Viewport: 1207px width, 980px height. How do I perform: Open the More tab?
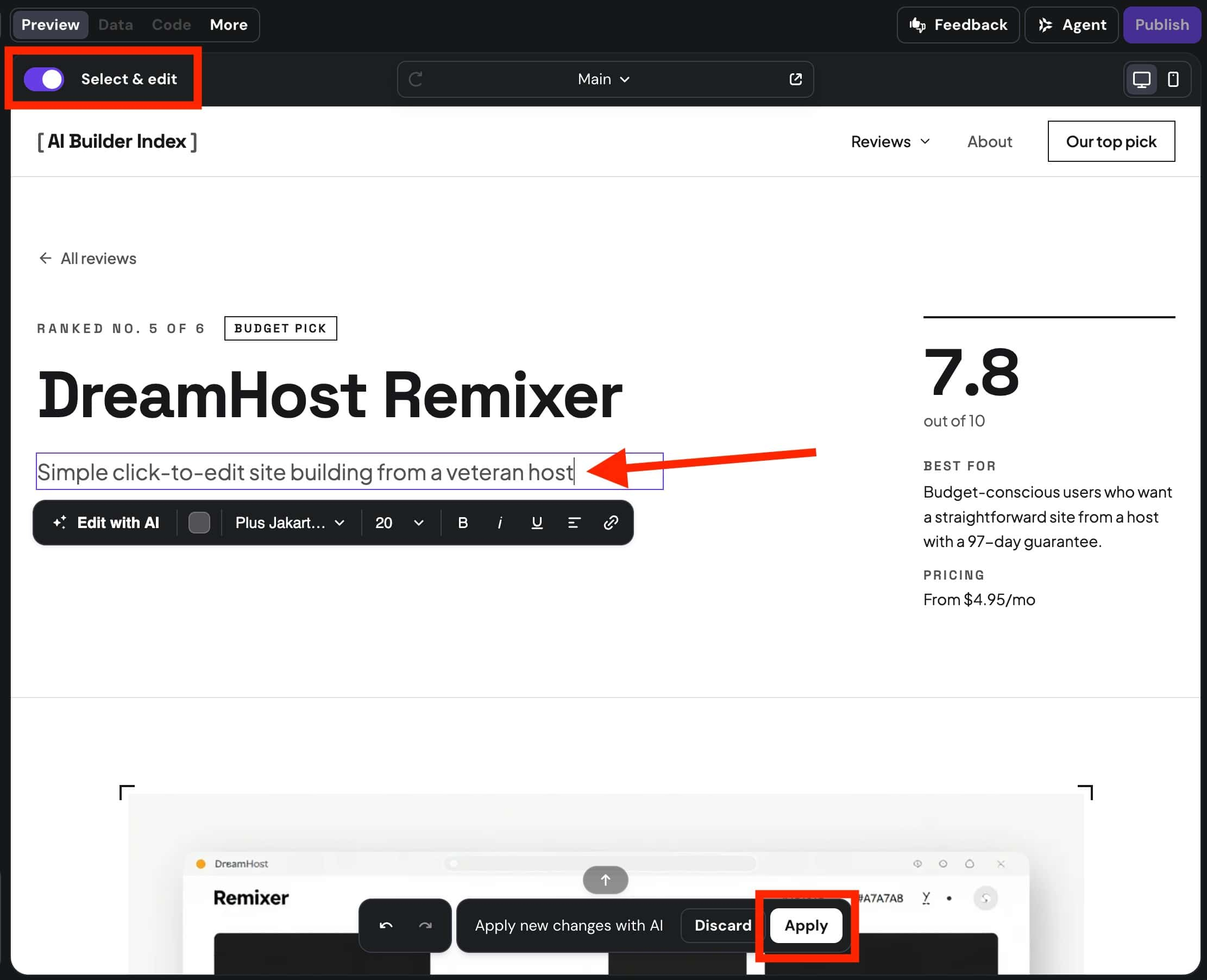(229, 25)
